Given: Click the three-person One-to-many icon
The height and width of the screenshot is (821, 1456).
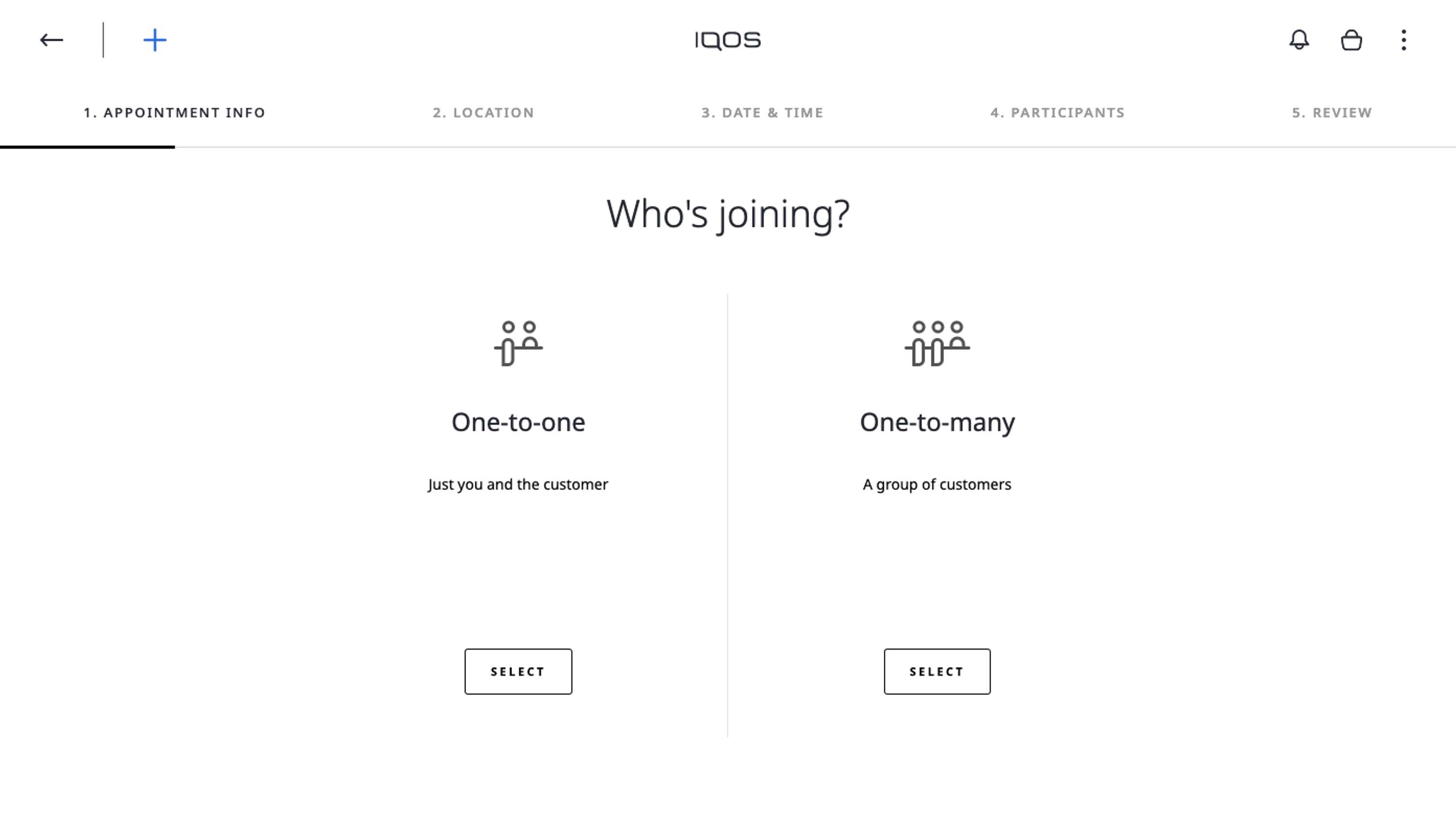Looking at the screenshot, I should pos(937,344).
